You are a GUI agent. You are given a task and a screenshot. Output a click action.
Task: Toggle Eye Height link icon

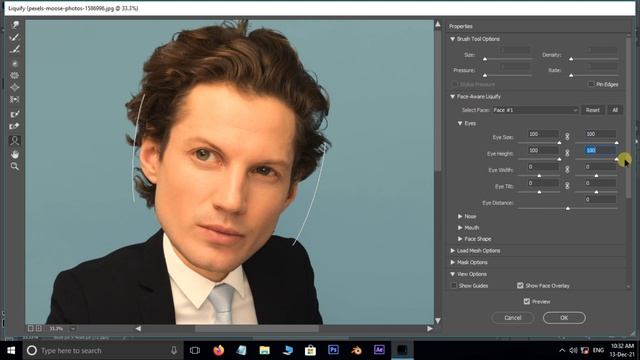point(567,153)
